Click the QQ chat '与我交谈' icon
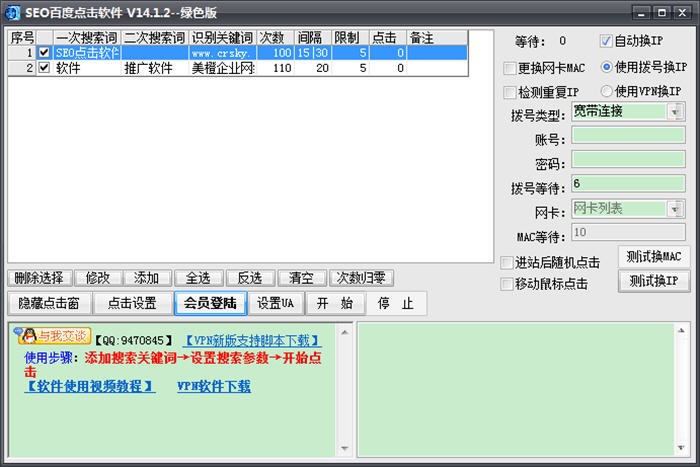This screenshot has width=700, height=467. click(52, 336)
